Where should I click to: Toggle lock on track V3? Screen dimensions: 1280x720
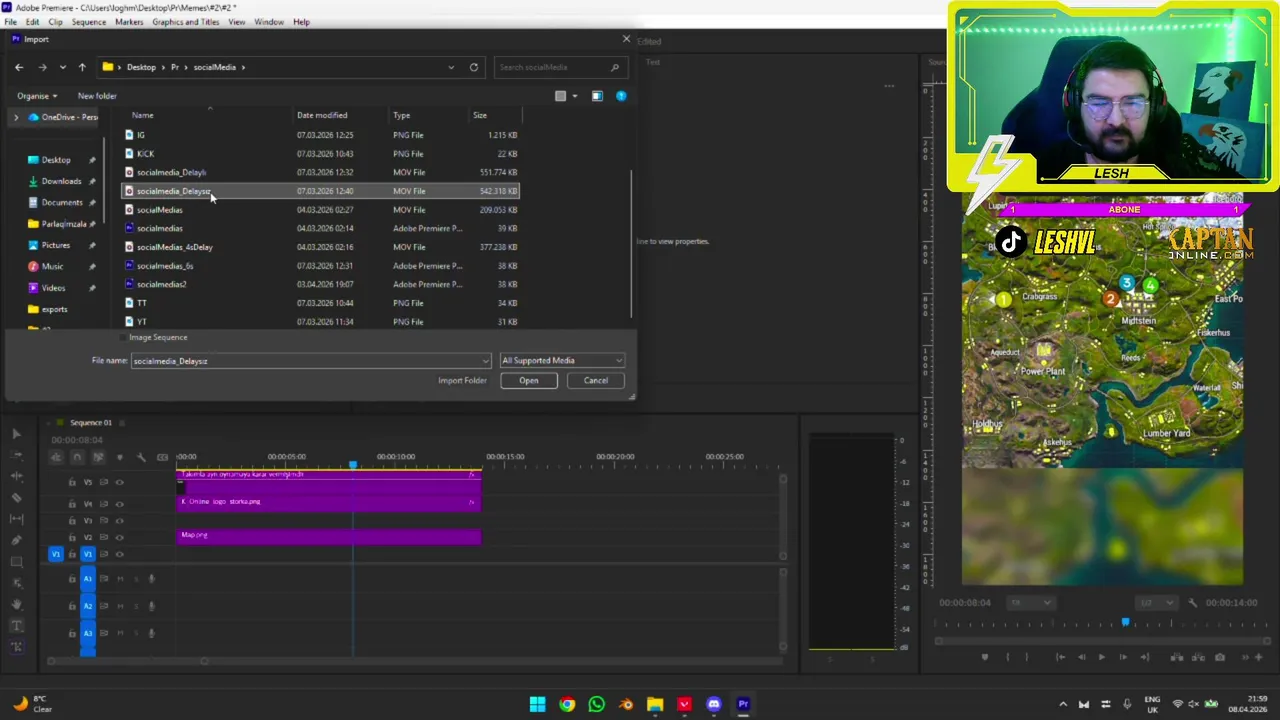tap(71, 520)
